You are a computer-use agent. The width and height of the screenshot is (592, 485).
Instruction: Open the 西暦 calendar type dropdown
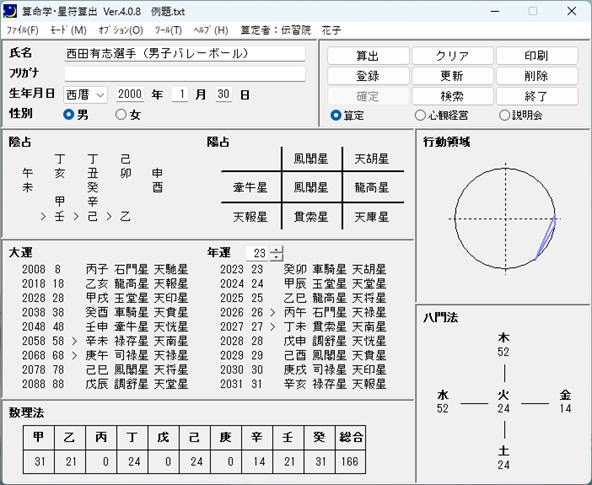pyautogui.click(x=86, y=95)
